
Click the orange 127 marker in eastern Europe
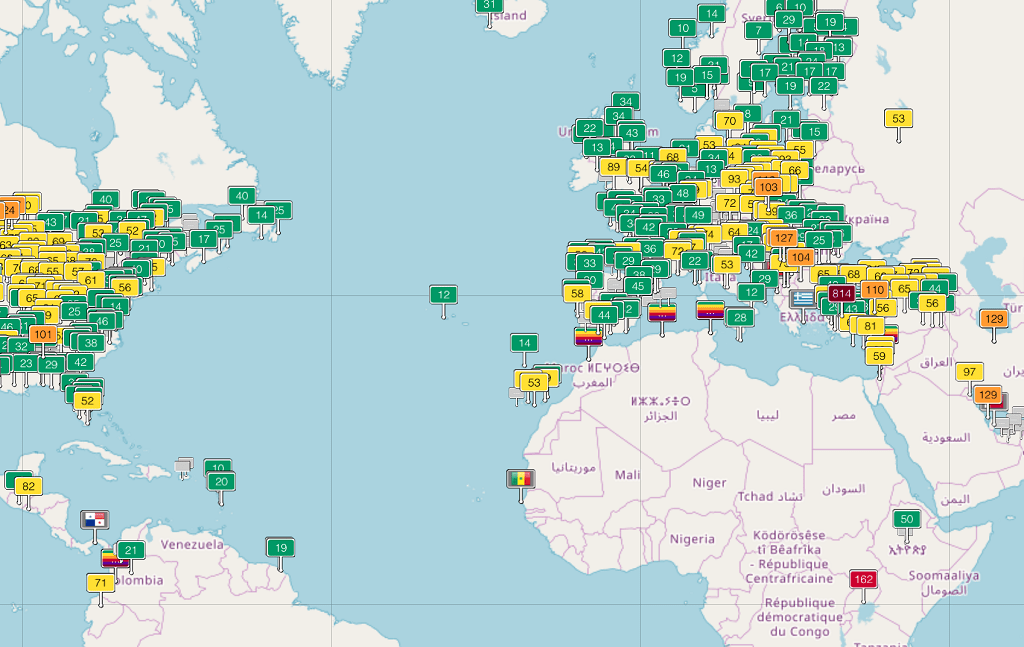pos(782,239)
